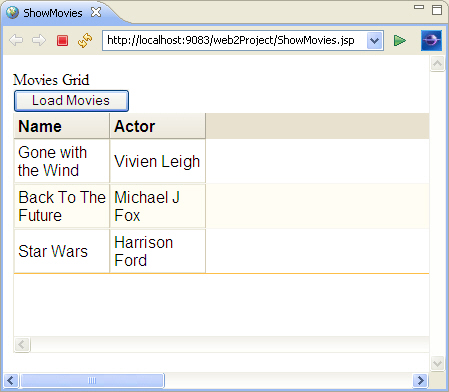Screen dimensions: 449x392
Task: Click the bottom horizontal scrollbar thumb
Action: coord(92,380)
